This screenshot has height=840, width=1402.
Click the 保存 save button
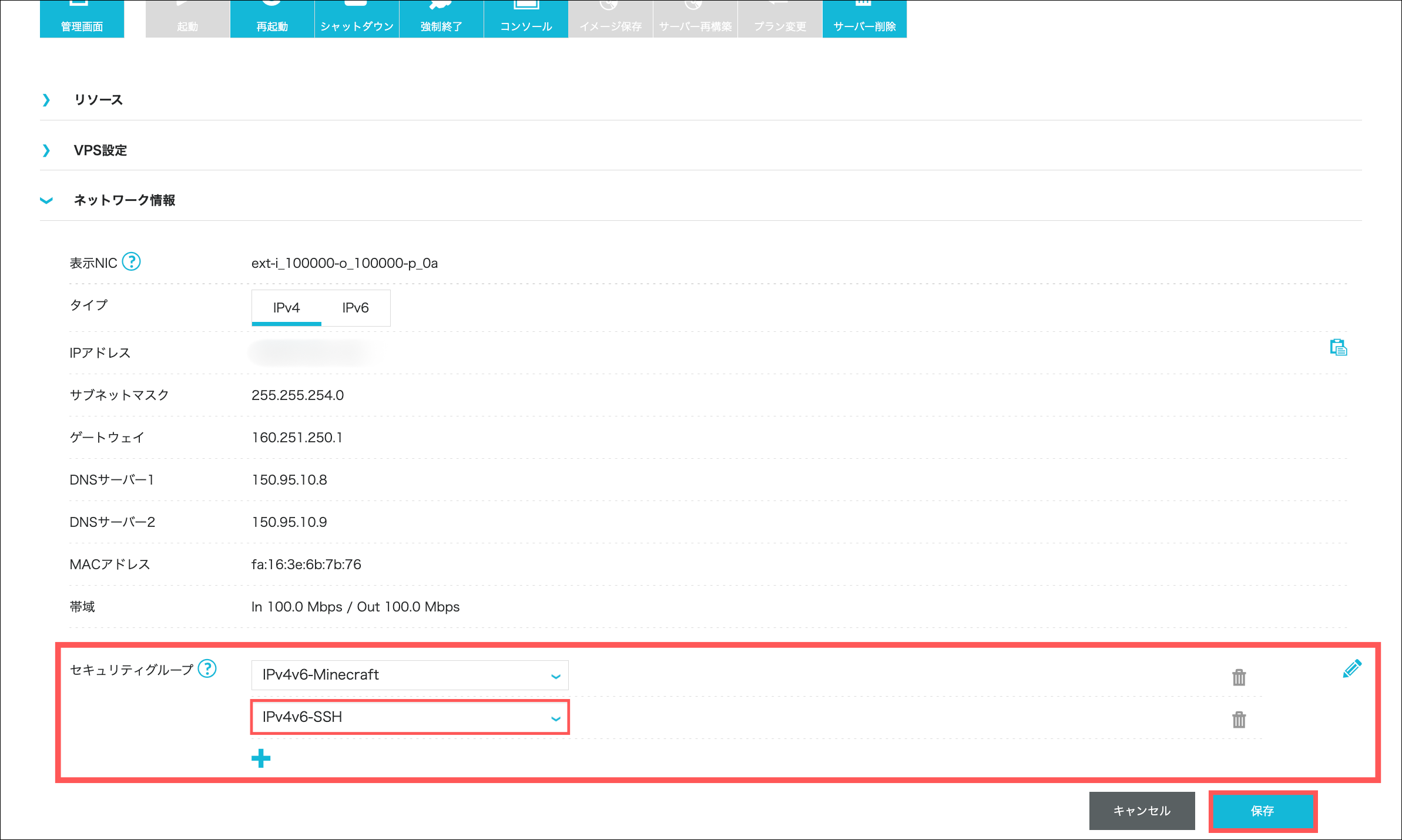pos(1262,811)
